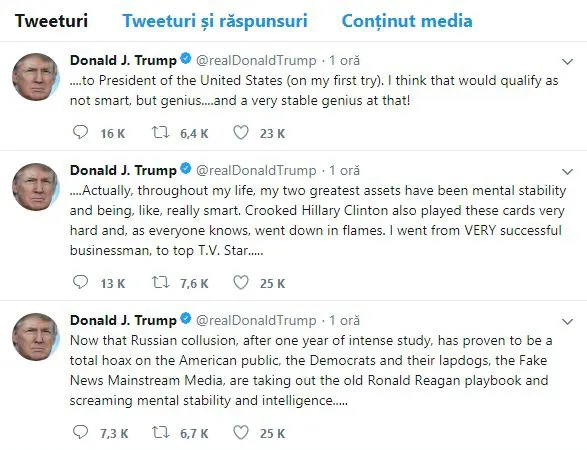Like the tweet mentioning Crooked Hillary Clinton
This screenshot has width=587, height=450.
241,282
